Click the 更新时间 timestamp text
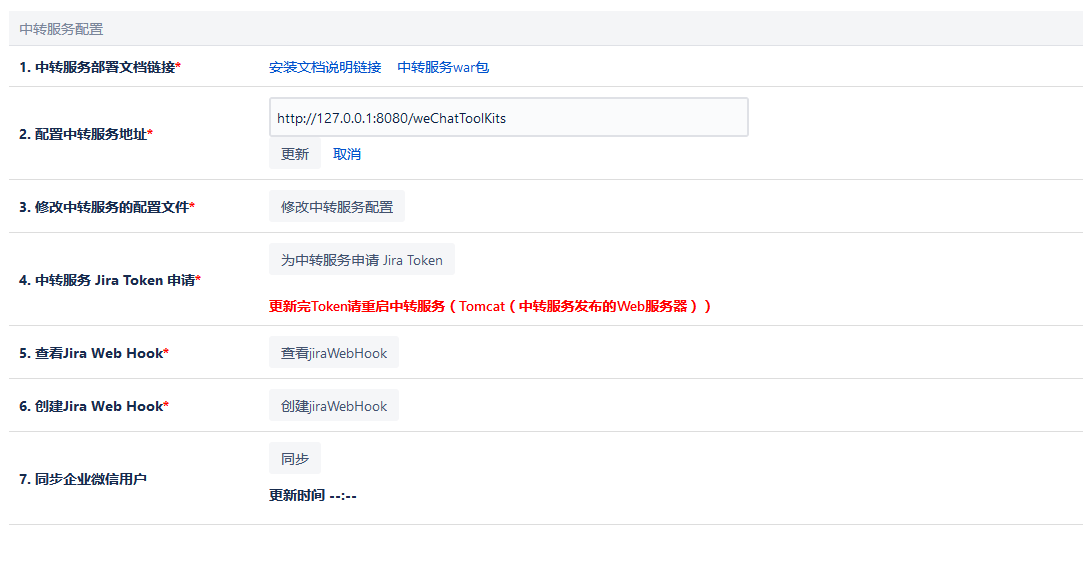 click(313, 495)
